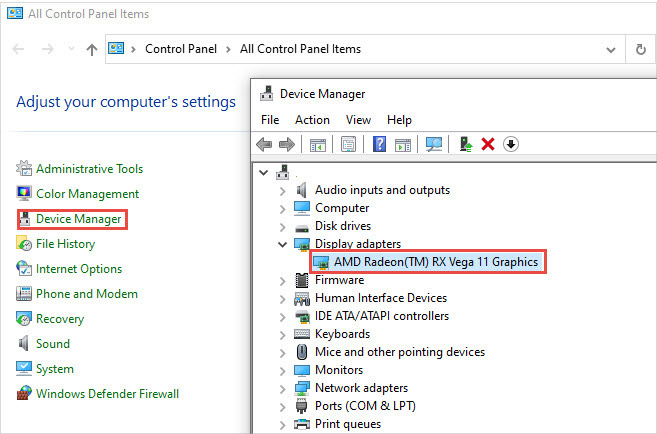
Task: Expand the Network adapters node
Action: point(284,388)
